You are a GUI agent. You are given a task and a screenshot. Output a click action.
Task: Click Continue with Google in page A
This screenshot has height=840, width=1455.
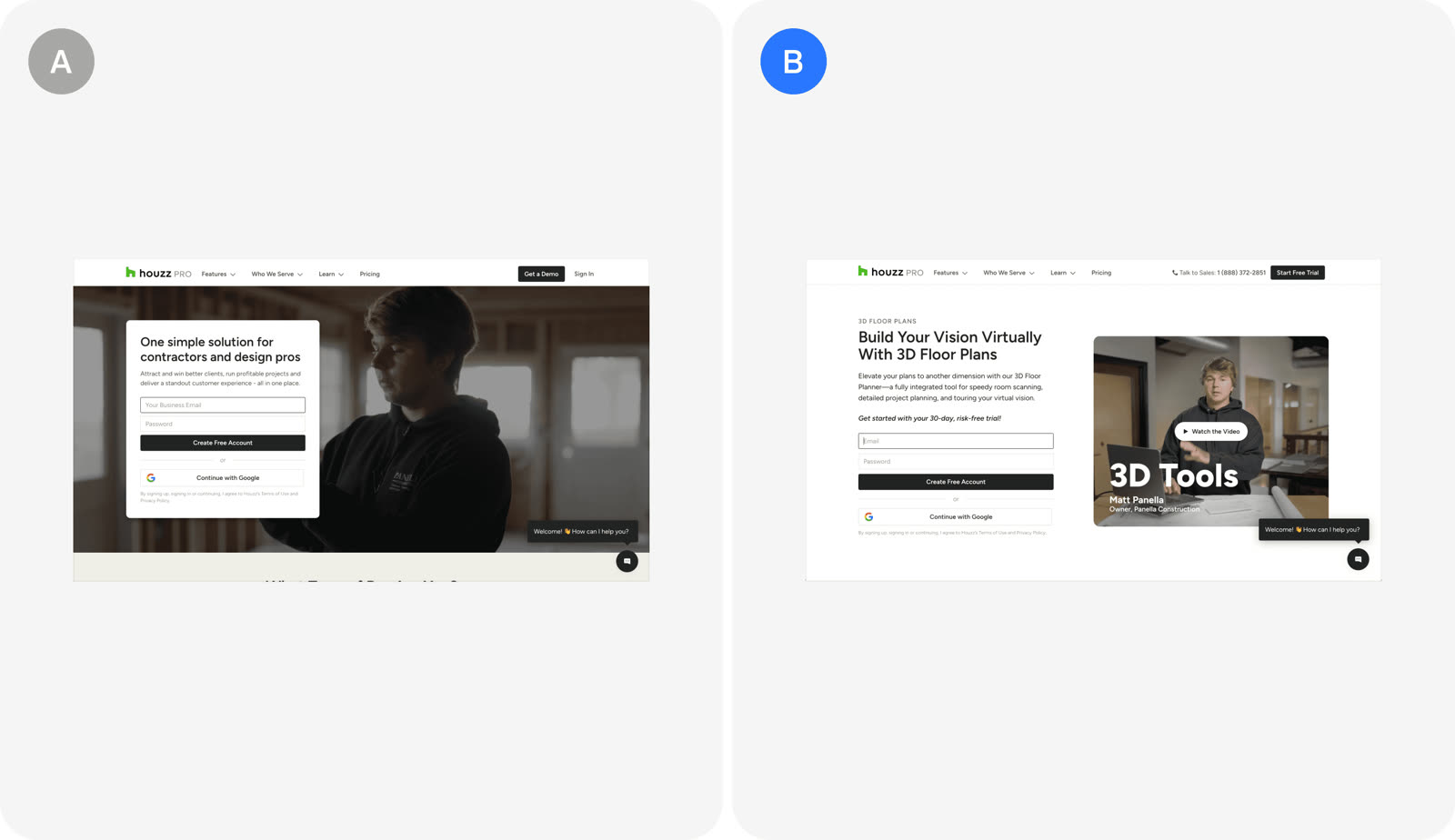coord(223,477)
